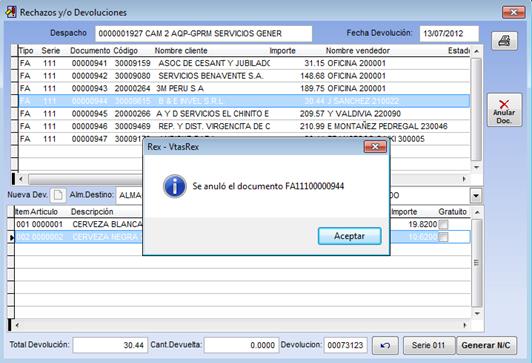Click the Descripción column header in items grid
Image resolution: width=532 pixels, height=363 pixels.
tap(92, 212)
